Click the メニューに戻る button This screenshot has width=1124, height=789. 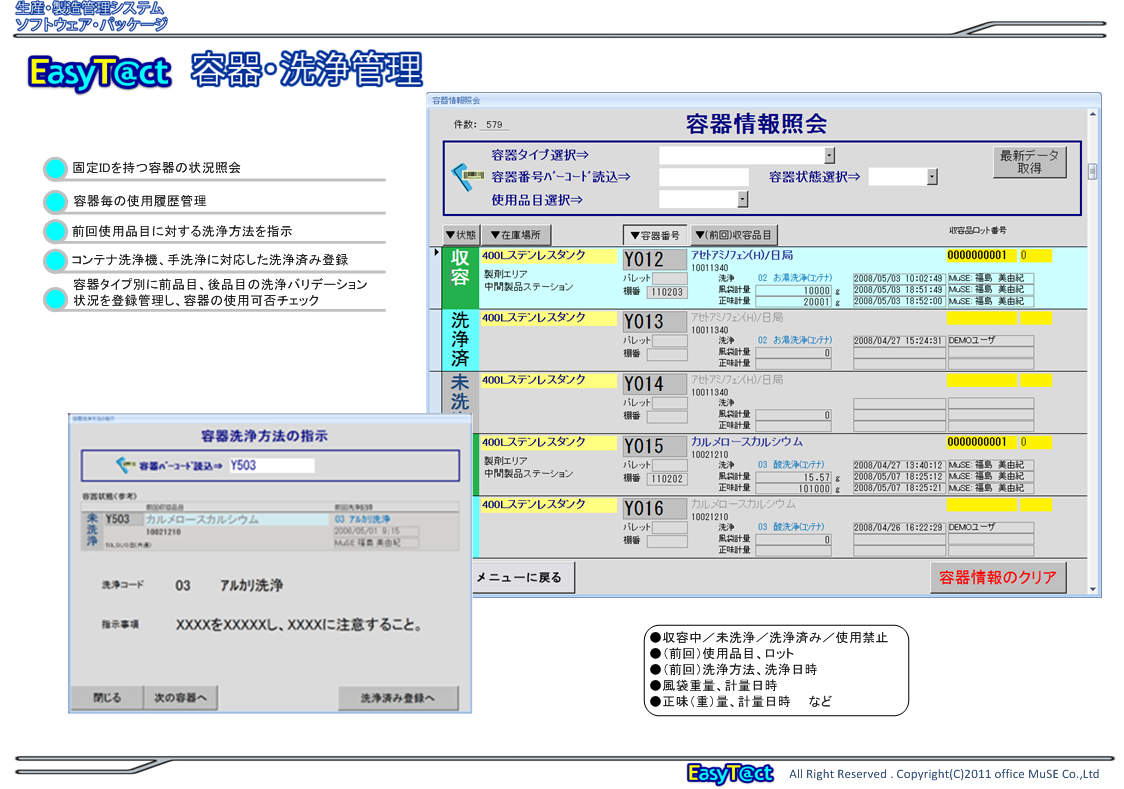(x=522, y=578)
